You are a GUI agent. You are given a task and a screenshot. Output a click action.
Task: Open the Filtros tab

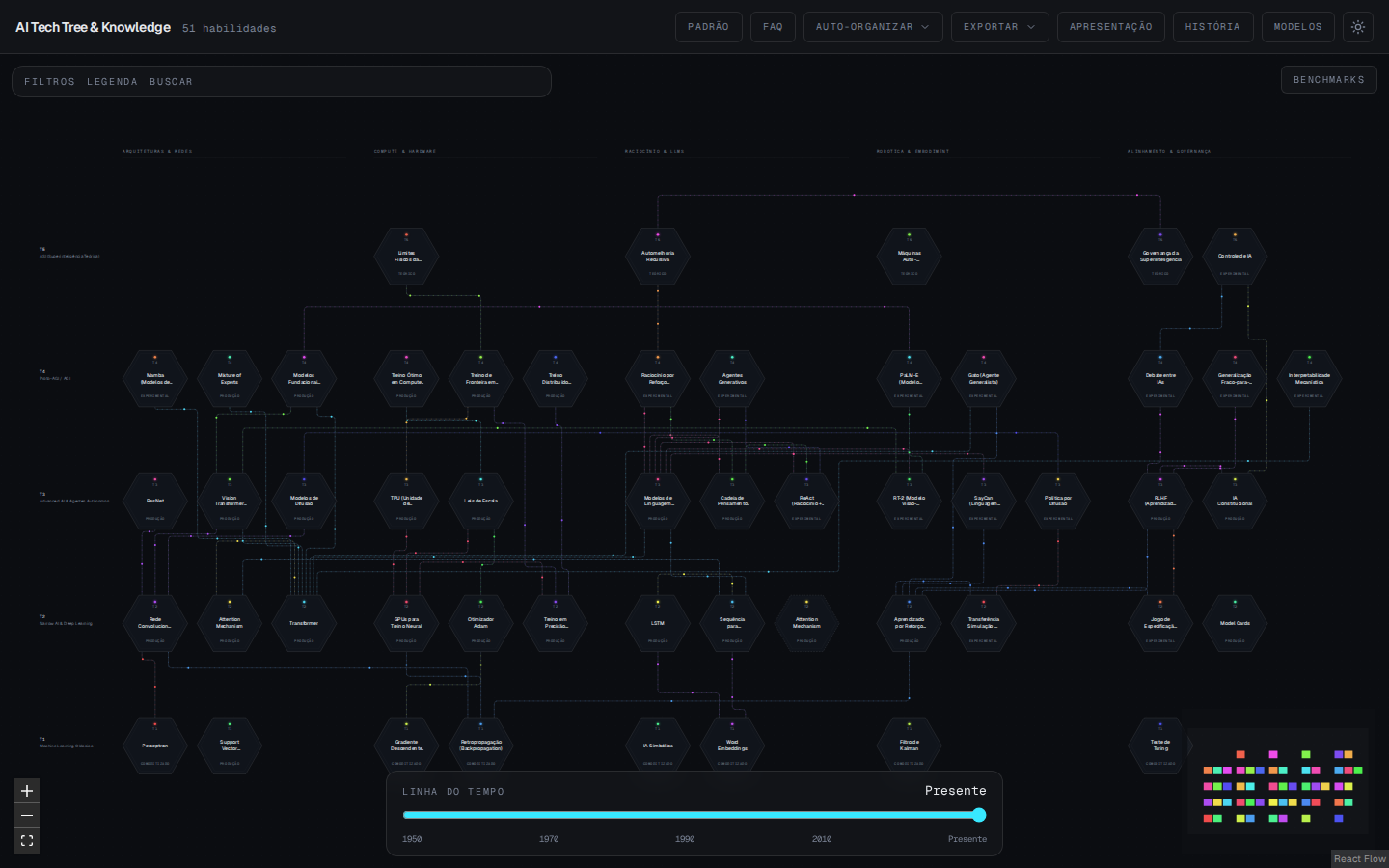(x=49, y=82)
